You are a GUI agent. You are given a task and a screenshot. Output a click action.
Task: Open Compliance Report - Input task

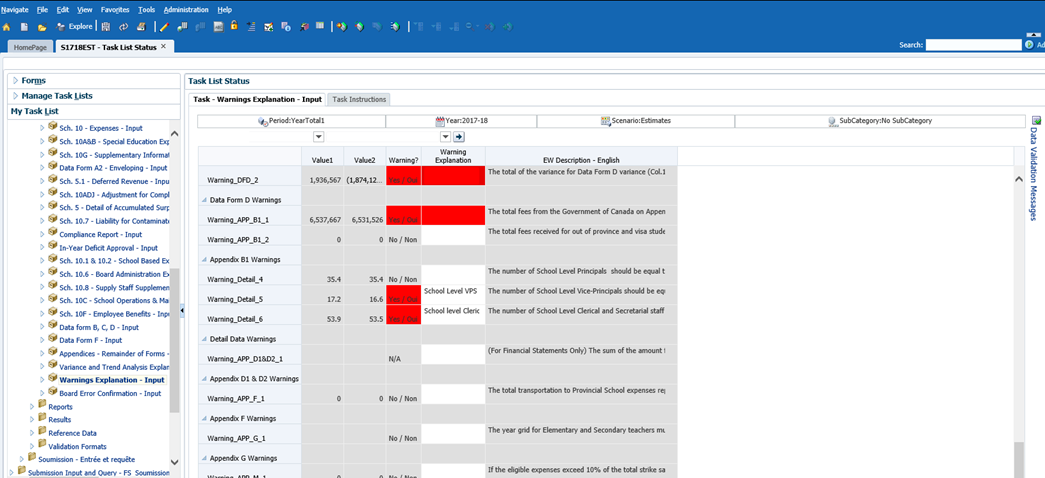point(101,235)
